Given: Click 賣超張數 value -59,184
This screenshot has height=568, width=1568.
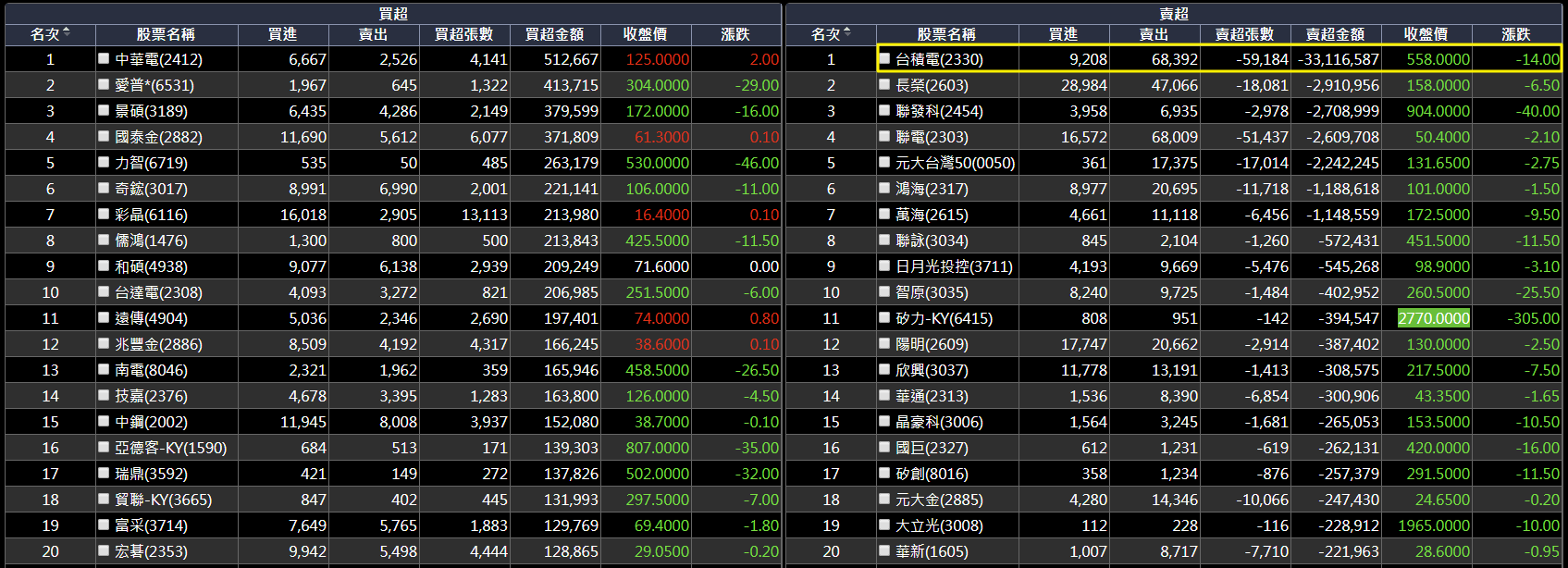Looking at the screenshot, I should click(1263, 59).
